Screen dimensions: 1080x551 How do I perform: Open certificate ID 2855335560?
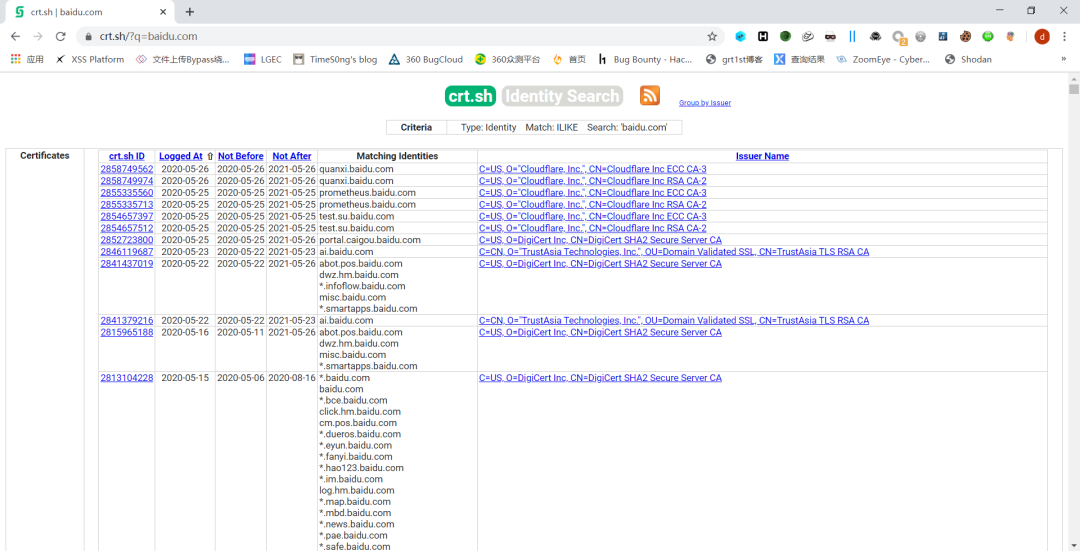pyautogui.click(x=127, y=192)
